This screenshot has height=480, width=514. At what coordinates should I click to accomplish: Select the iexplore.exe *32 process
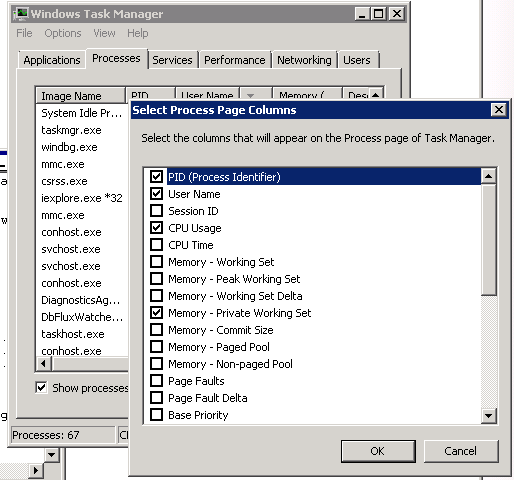(x=82, y=198)
